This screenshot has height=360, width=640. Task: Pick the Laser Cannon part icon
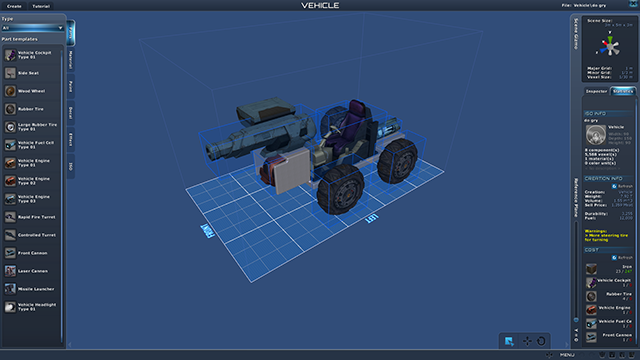[x=10, y=271]
